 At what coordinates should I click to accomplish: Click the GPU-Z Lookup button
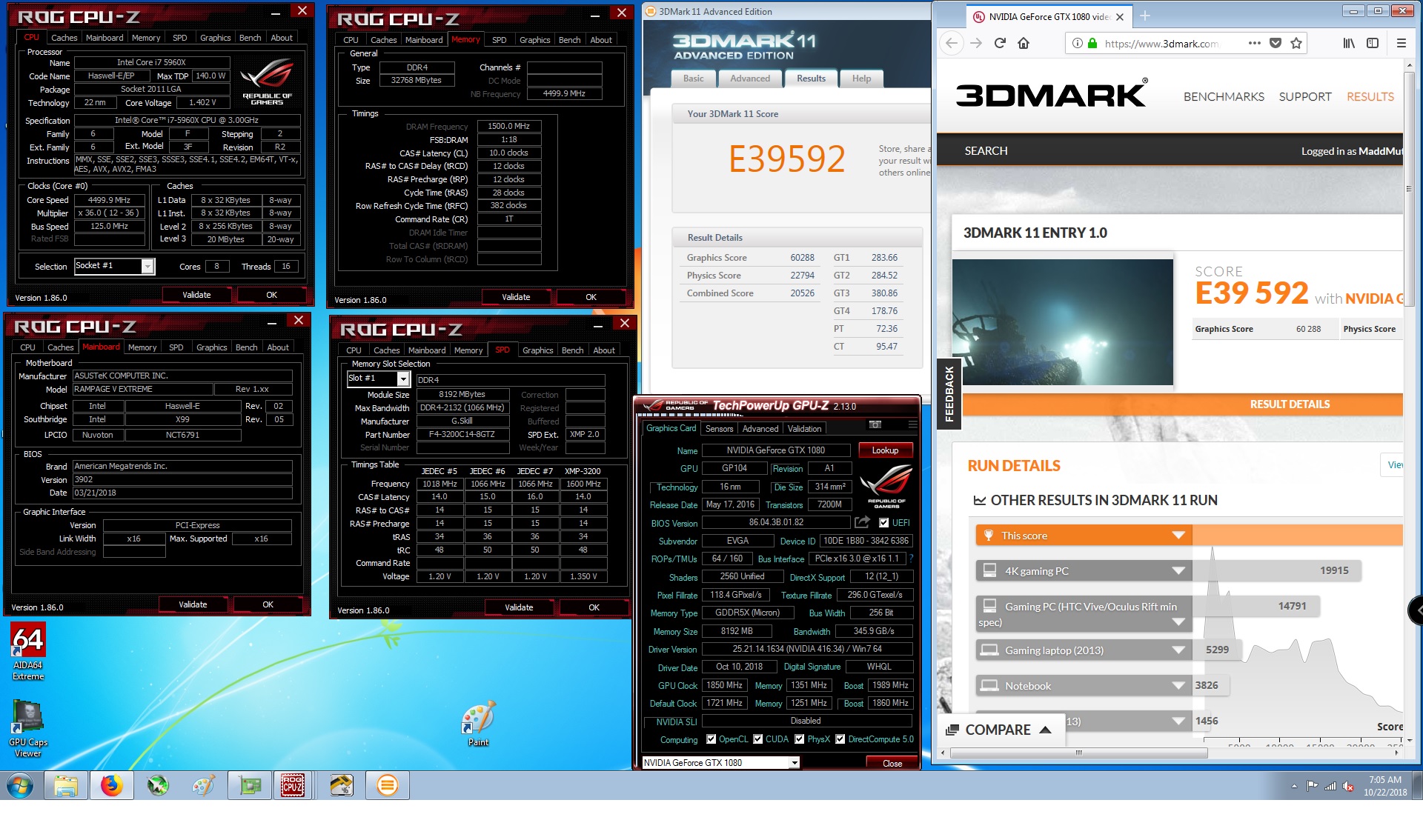pyautogui.click(x=885, y=450)
